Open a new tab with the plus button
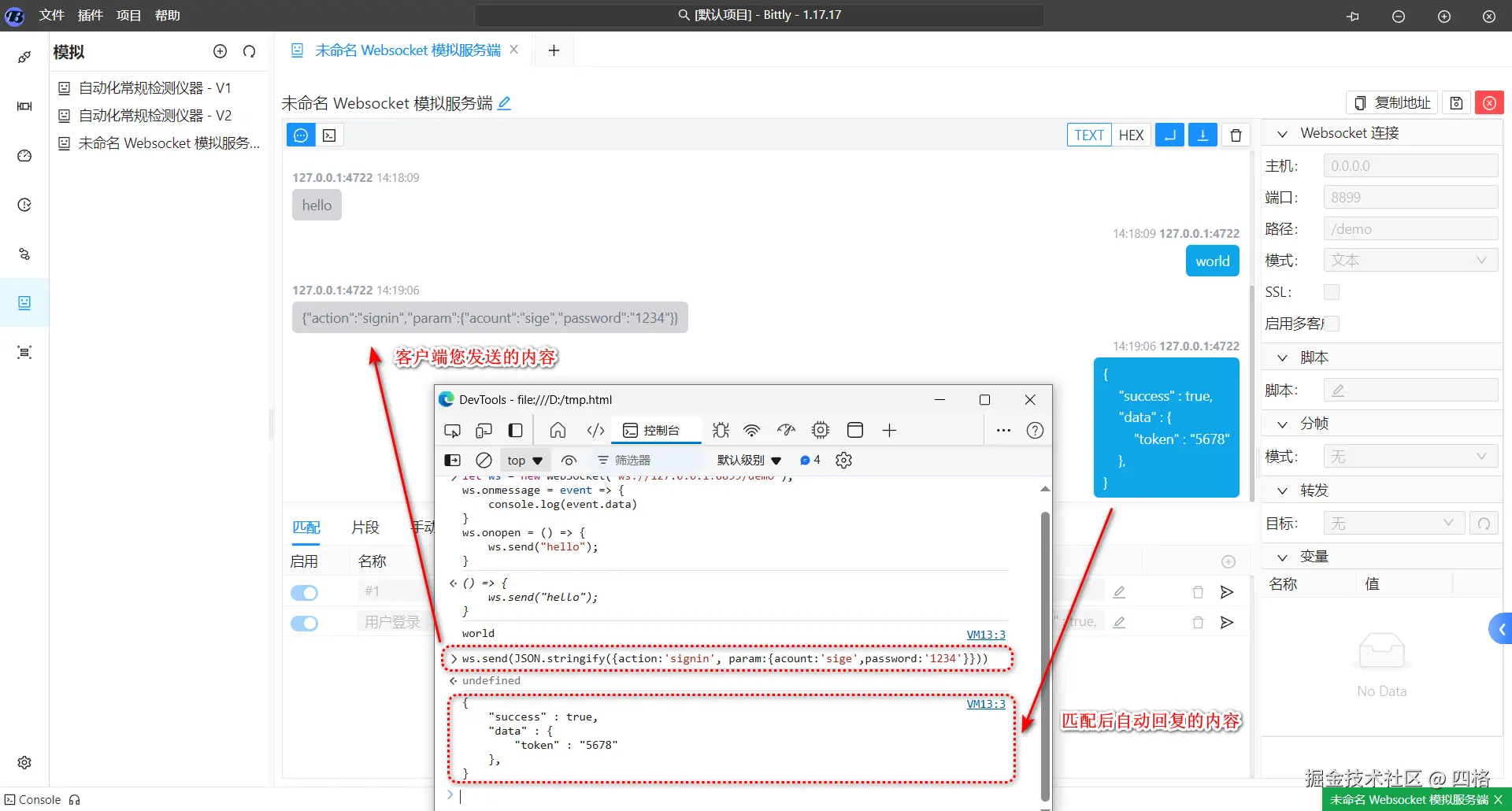1512x811 pixels. (x=554, y=50)
